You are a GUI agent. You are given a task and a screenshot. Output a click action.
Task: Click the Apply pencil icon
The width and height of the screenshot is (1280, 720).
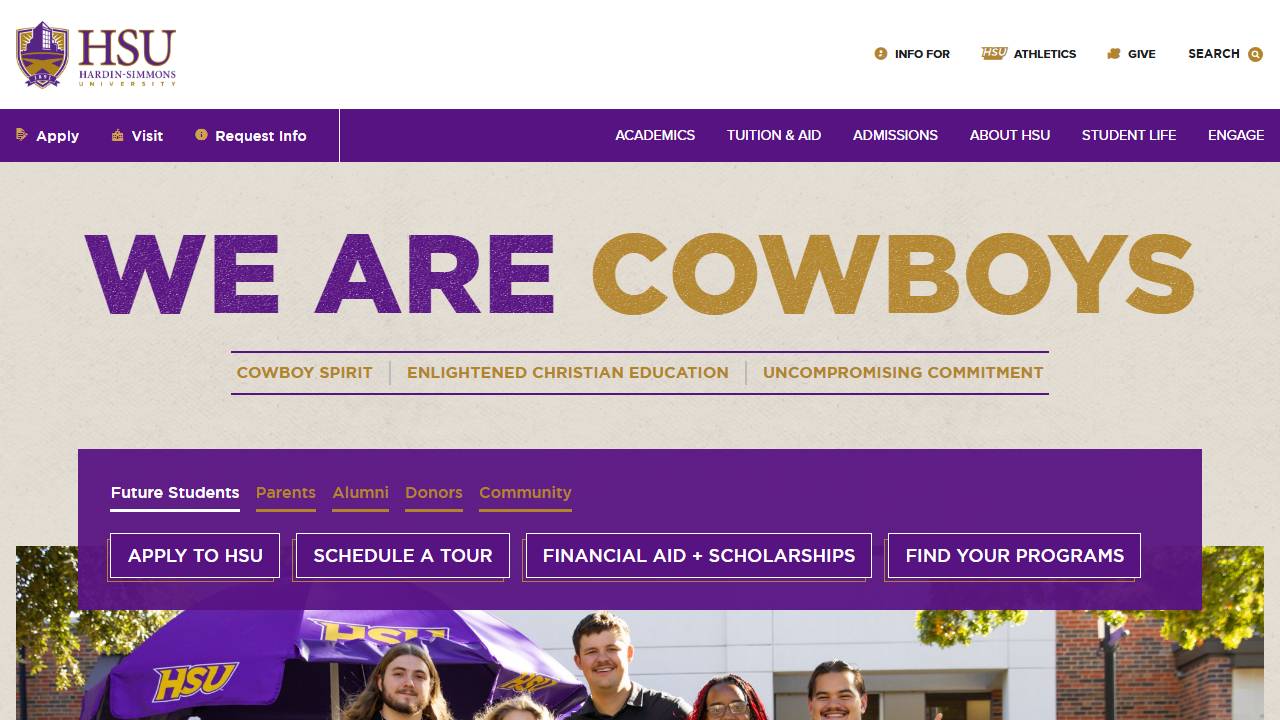[x=22, y=135]
